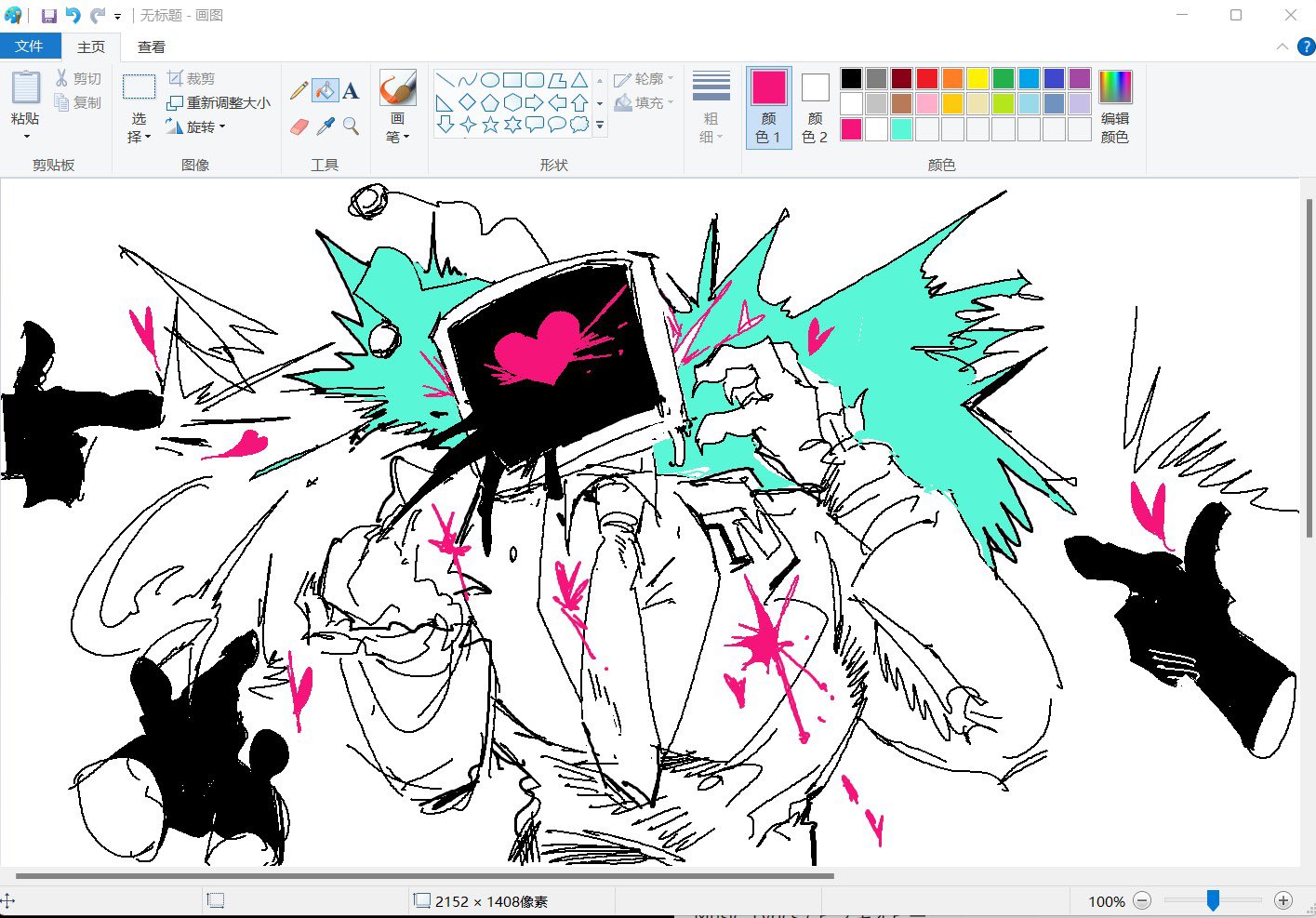Click the Undo arrow icon
The width and height of the screenshot is (1316, 918).
73,16
